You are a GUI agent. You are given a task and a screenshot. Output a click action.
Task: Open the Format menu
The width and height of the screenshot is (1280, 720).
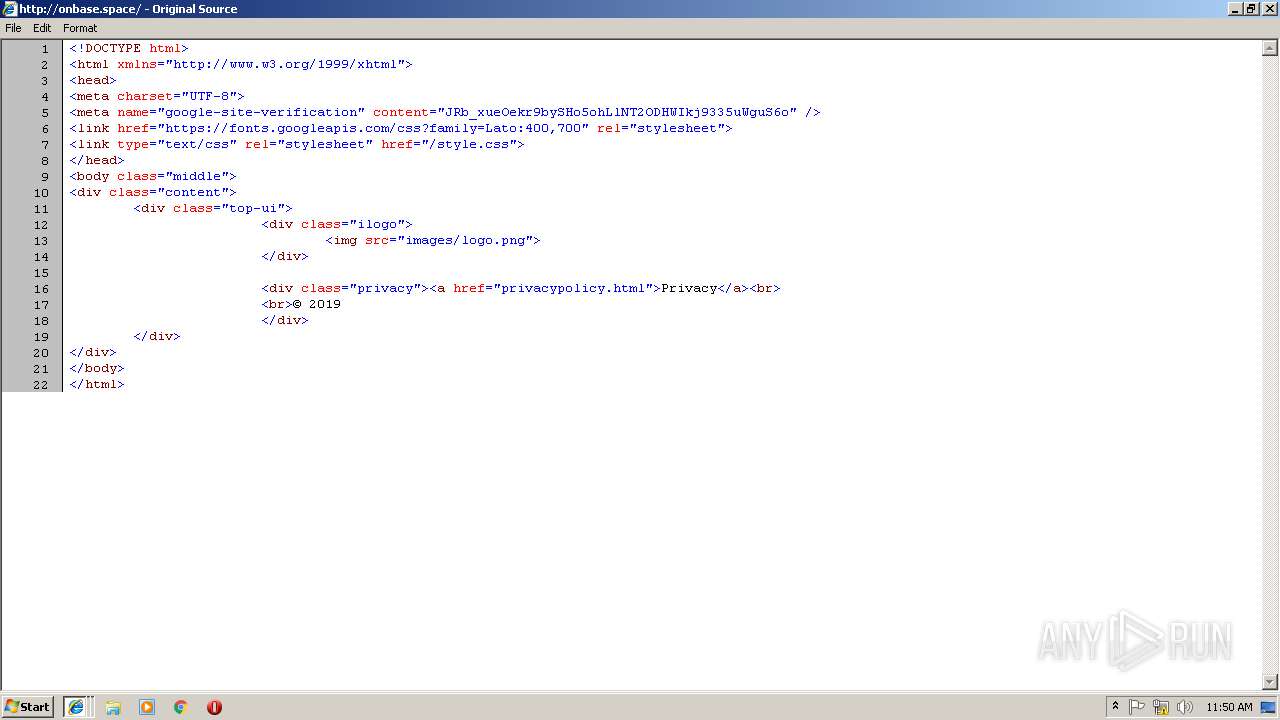pyautogui.click(x=80, y=28)
